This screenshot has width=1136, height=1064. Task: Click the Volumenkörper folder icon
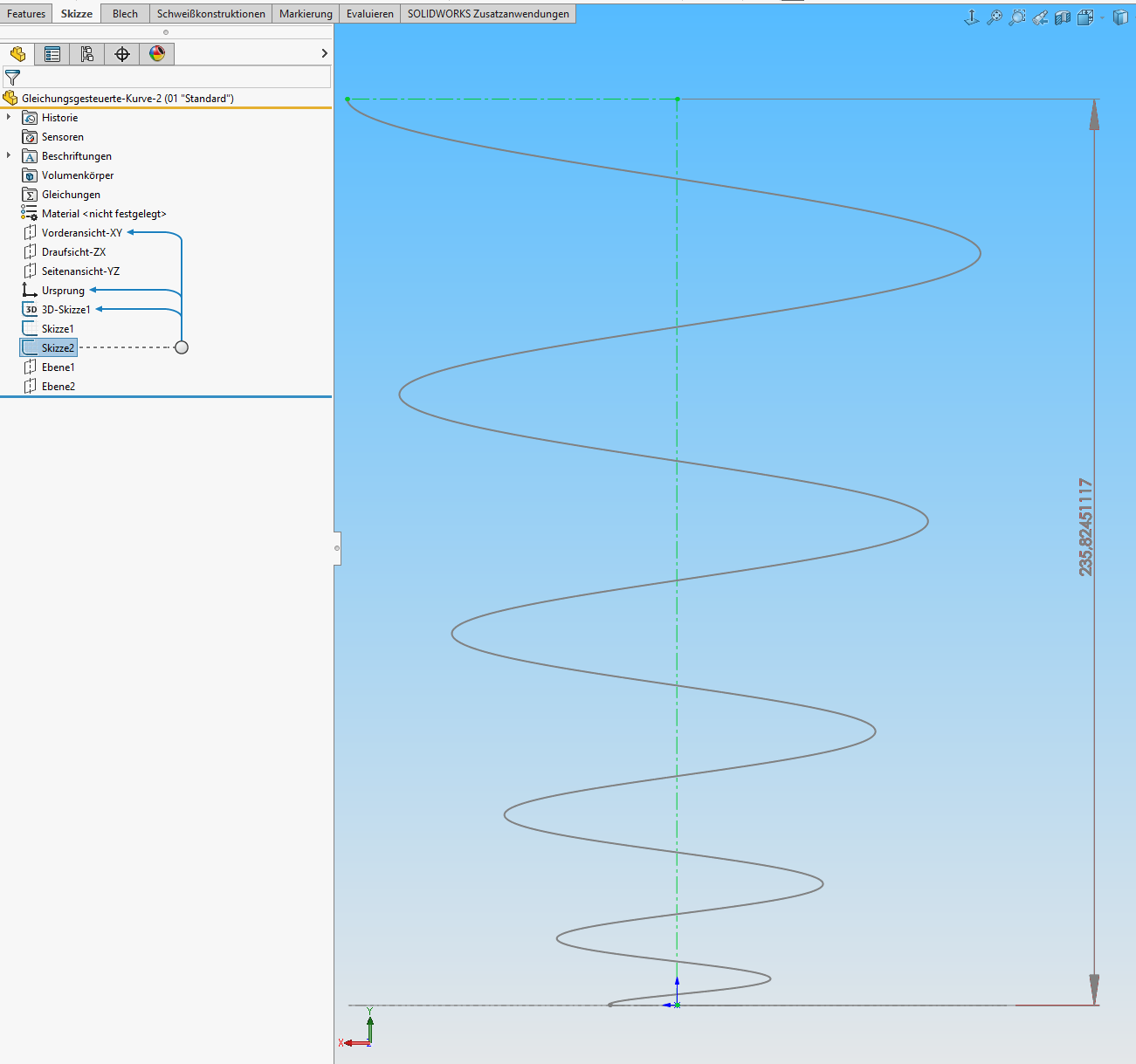[30, 175]
